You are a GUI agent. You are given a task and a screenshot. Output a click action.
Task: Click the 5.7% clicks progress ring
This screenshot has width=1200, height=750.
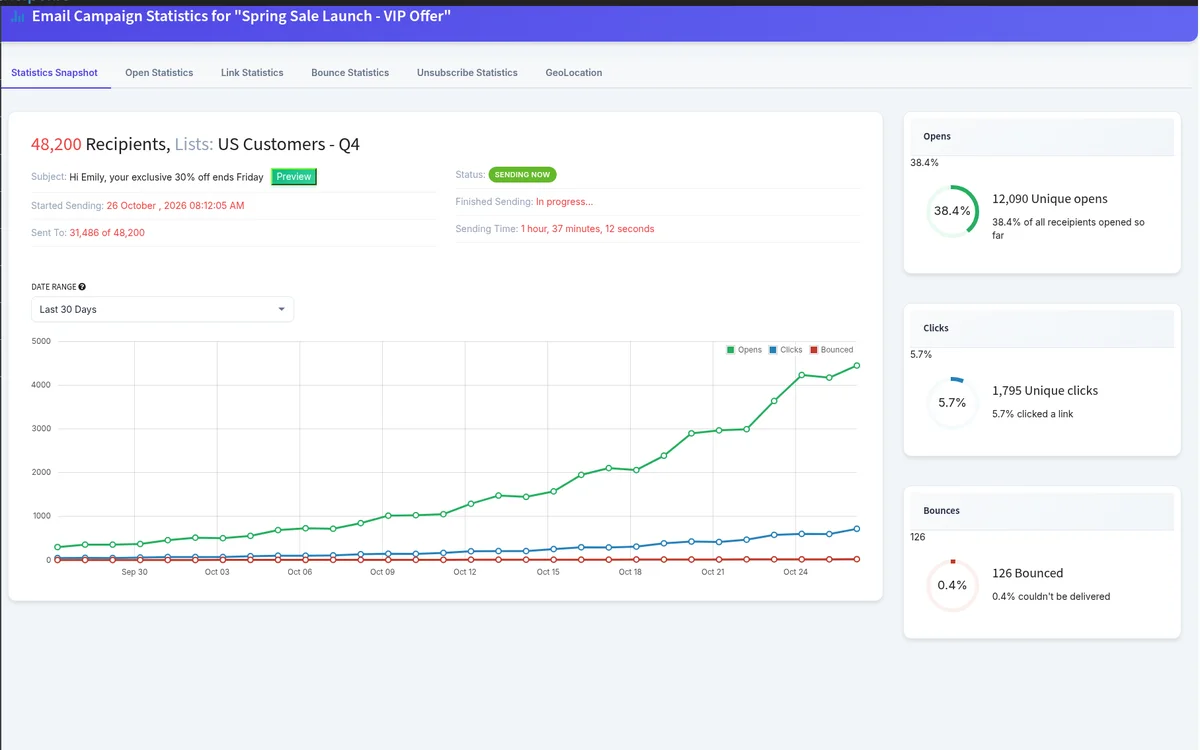pos(952,403)
